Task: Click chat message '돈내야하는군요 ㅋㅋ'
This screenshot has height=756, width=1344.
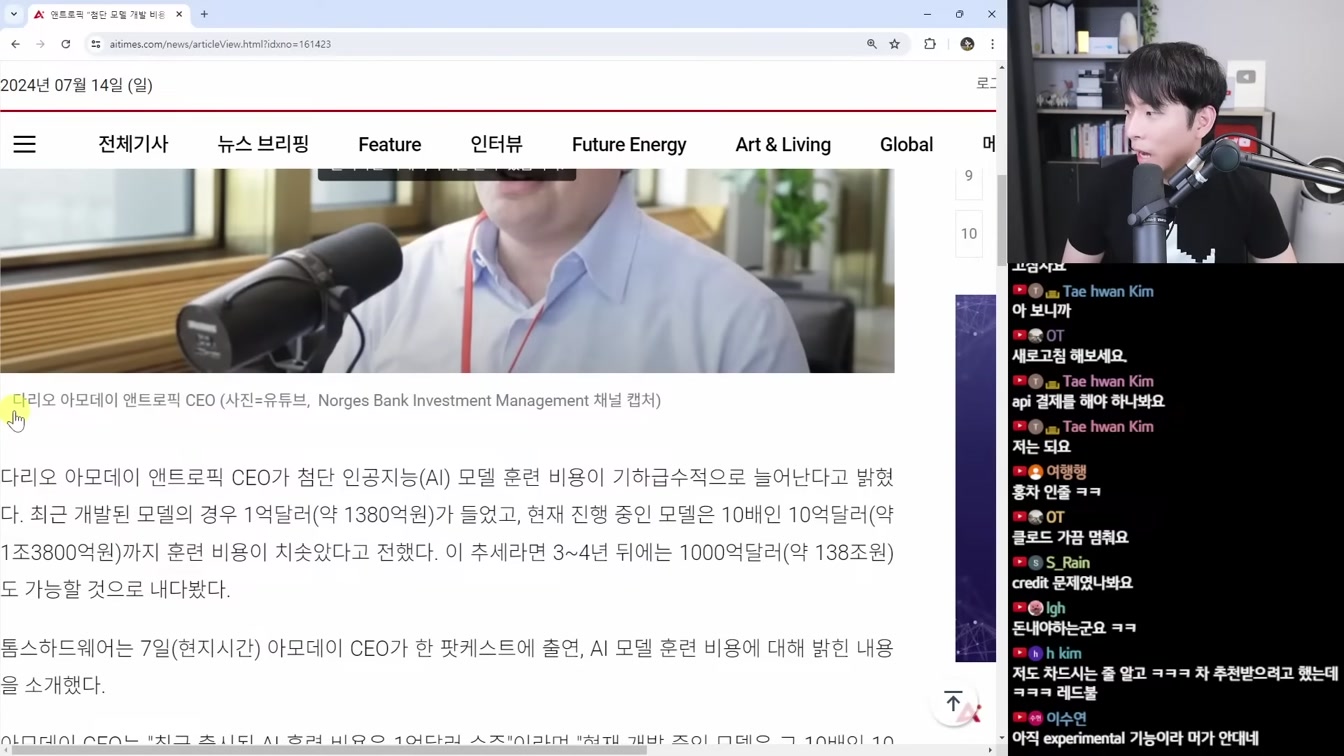Action: [x=1074, y=627]
